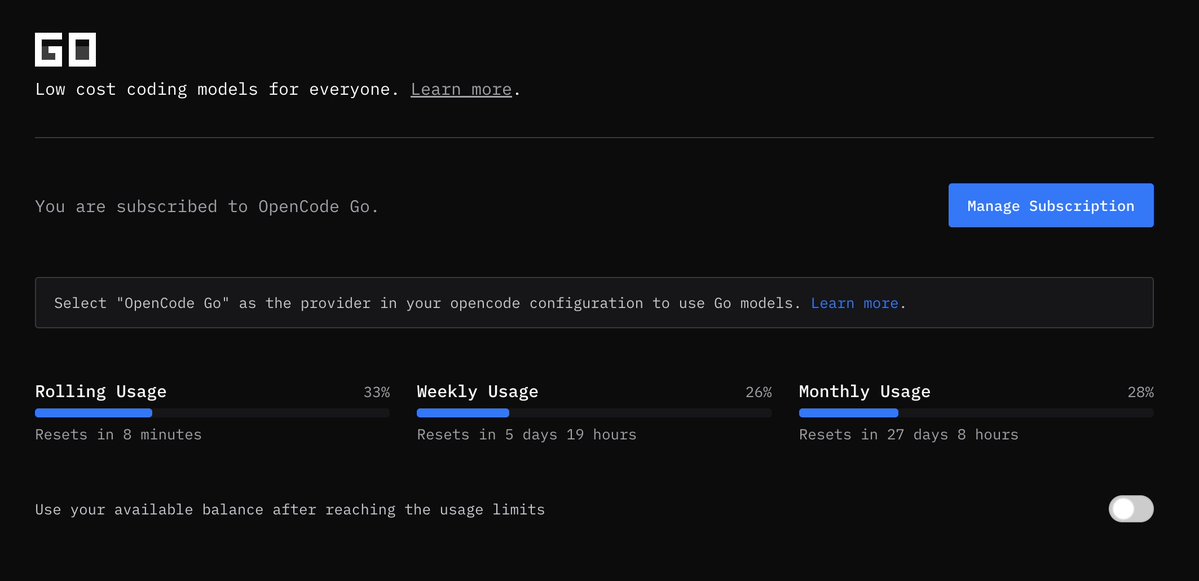The image size is (1199, 581).
Task: Click 'Resets in 5 days 19 hours' text
Action: click(527, 435)
